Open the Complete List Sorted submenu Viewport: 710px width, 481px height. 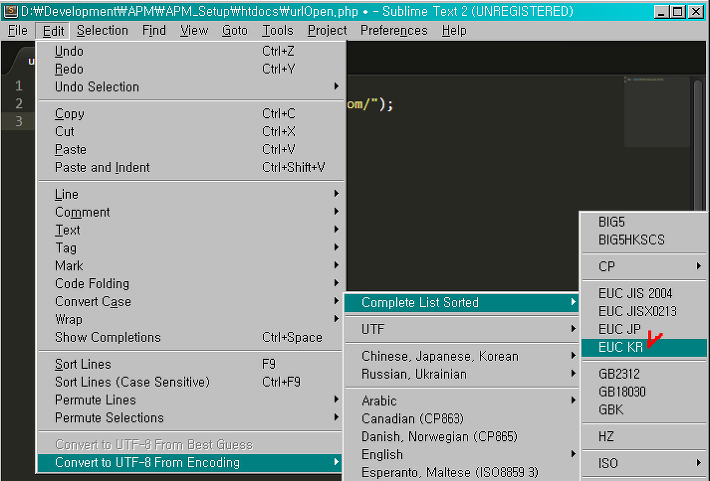pos(462,302)
